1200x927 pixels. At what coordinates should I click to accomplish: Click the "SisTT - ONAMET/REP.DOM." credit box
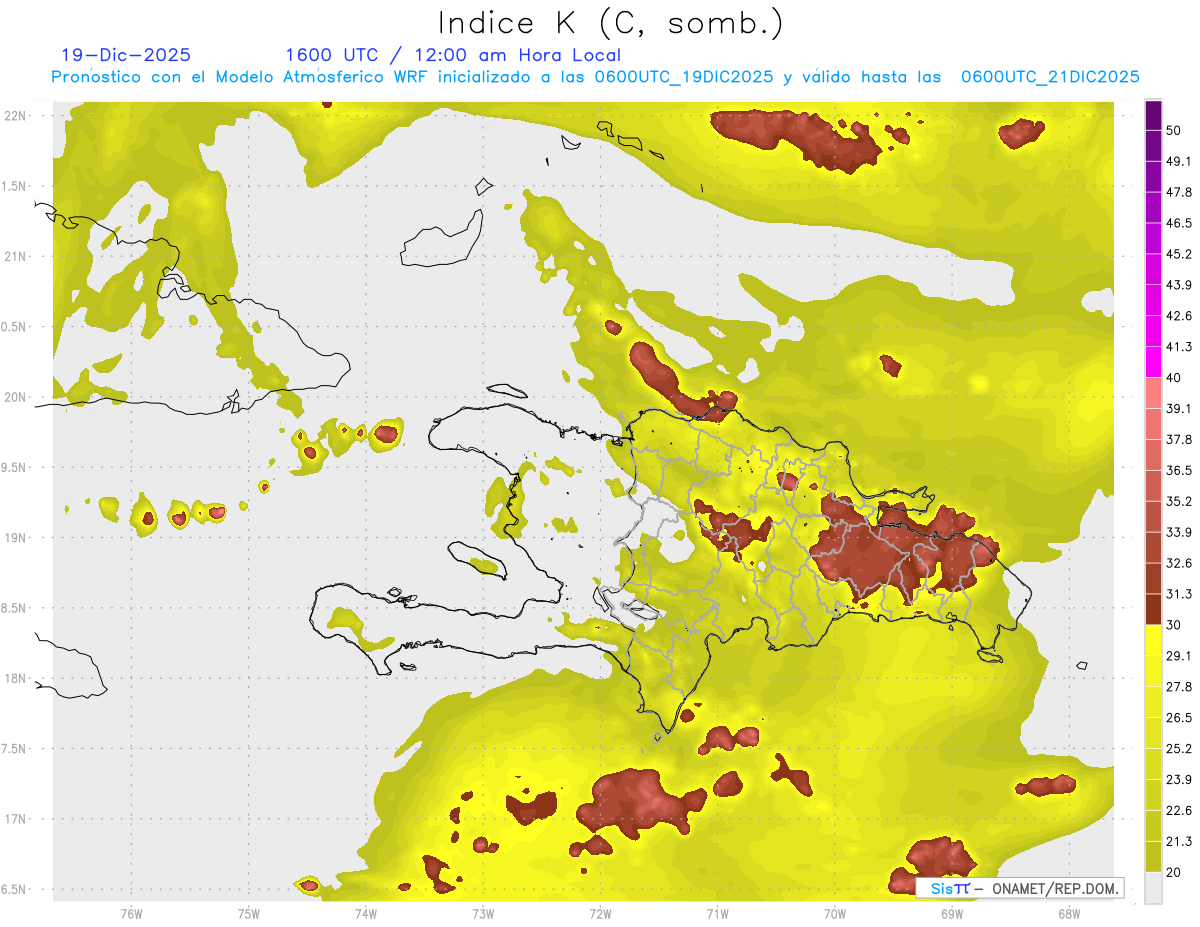tap(1019, 888)
